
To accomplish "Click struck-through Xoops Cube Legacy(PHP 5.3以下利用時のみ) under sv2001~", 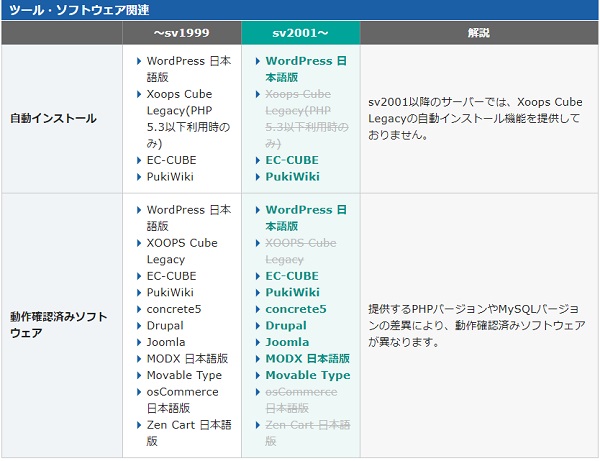I will coord(307,119).
